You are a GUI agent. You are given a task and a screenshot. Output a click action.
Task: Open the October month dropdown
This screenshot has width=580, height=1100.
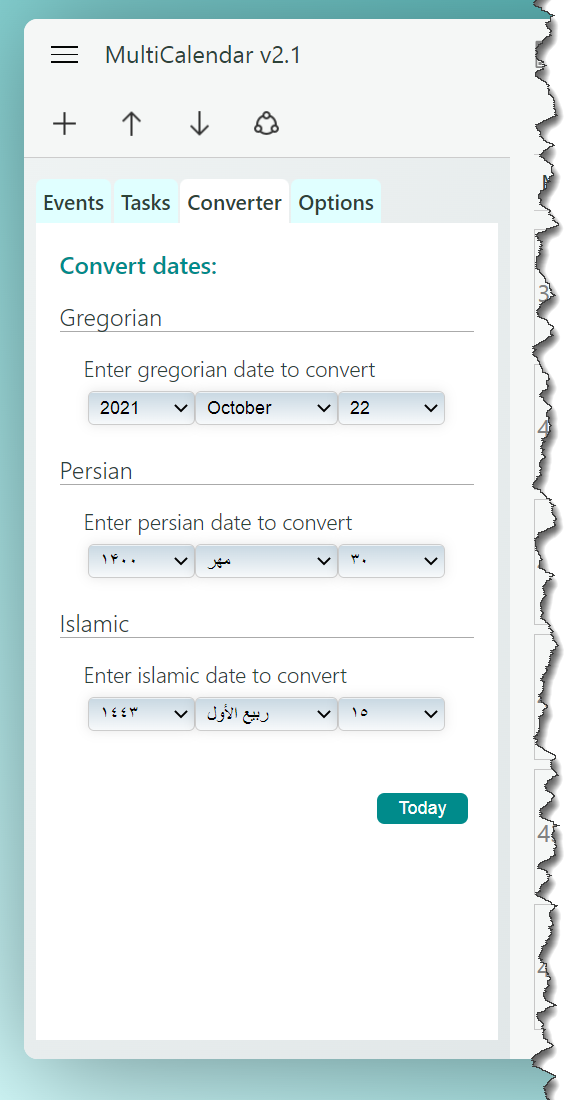click(x=266, y=408)
